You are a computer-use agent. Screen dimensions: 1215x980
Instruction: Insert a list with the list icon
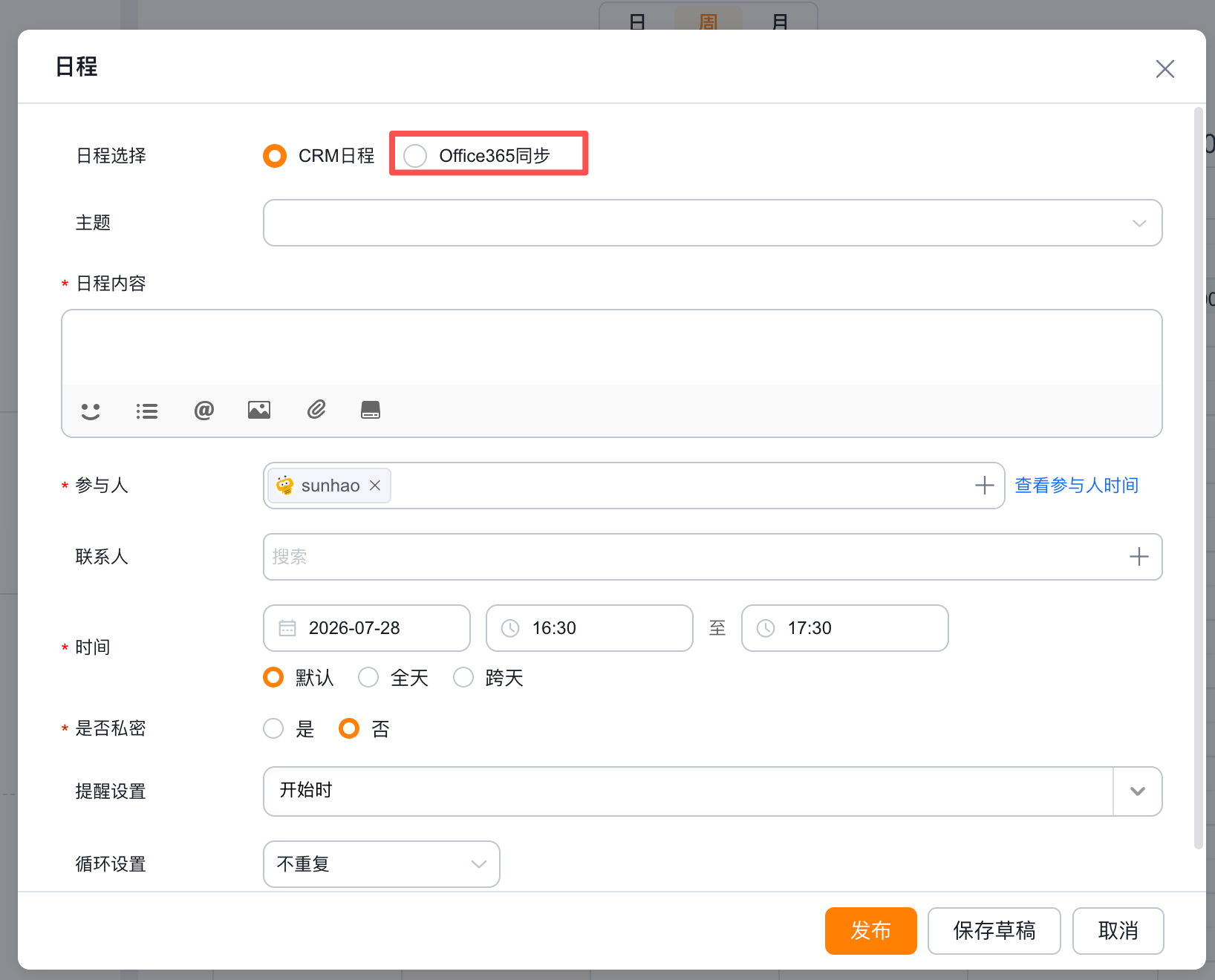[x=147, y=411]
